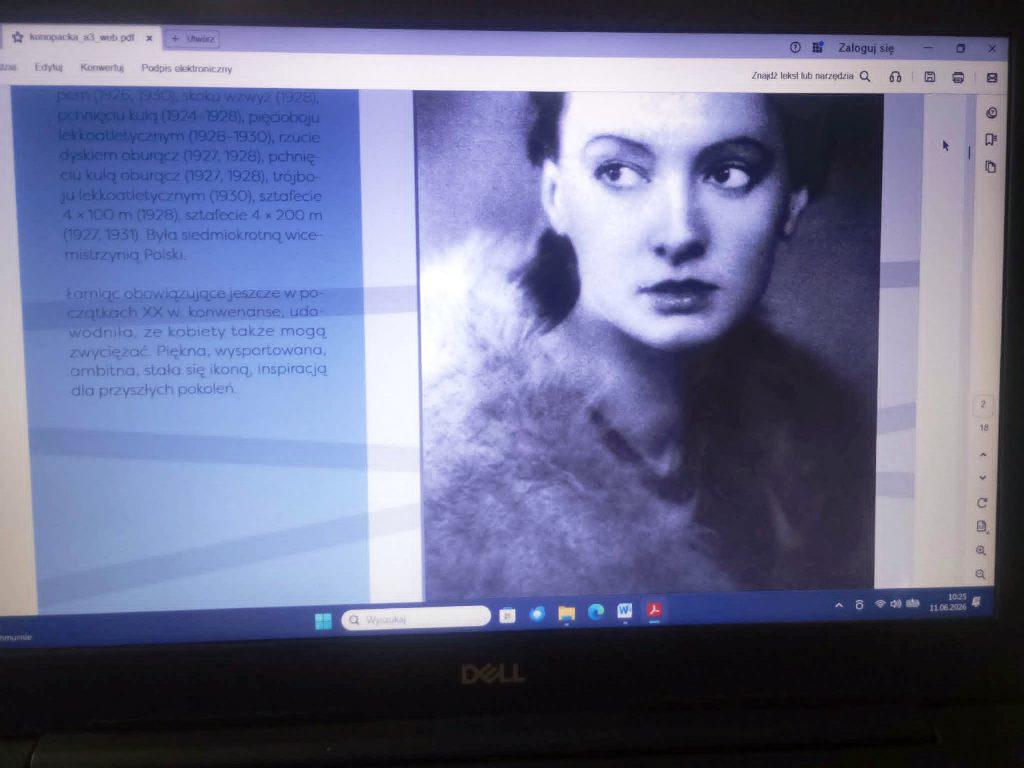Open the notification bell icon in the tray
Image resolution: width=1024 pixels, height=768 pixels.
point(977,601)
